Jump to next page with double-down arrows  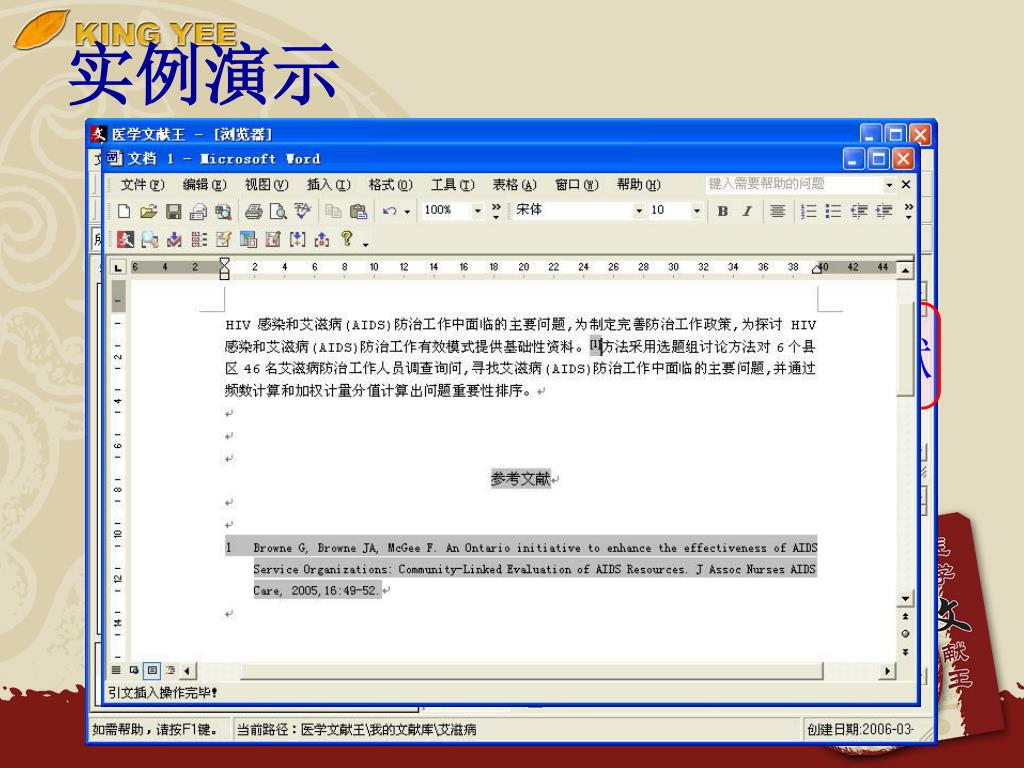point(905,652)
